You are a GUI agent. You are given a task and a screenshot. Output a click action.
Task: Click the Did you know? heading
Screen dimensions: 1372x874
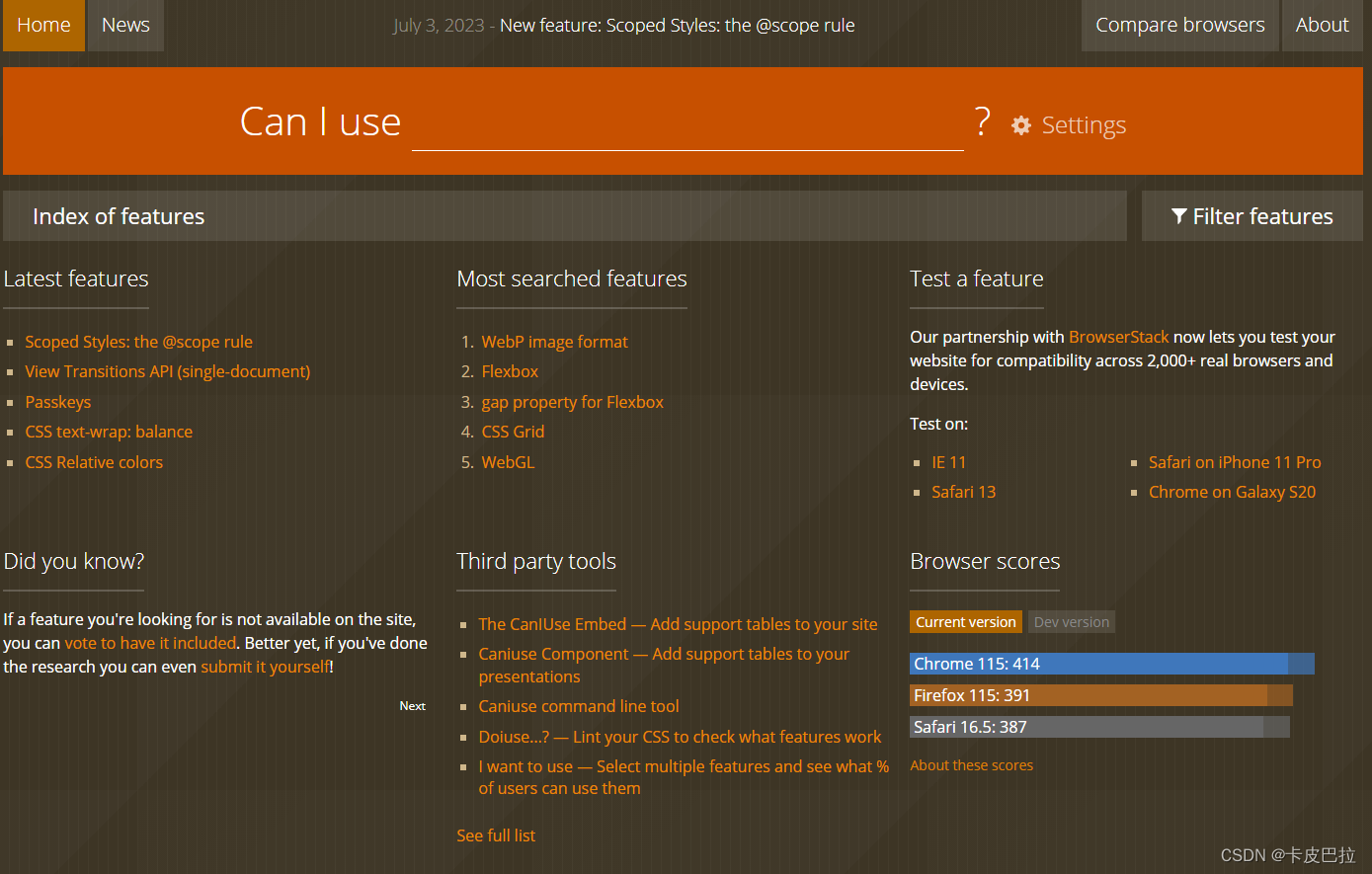[74, 561]
